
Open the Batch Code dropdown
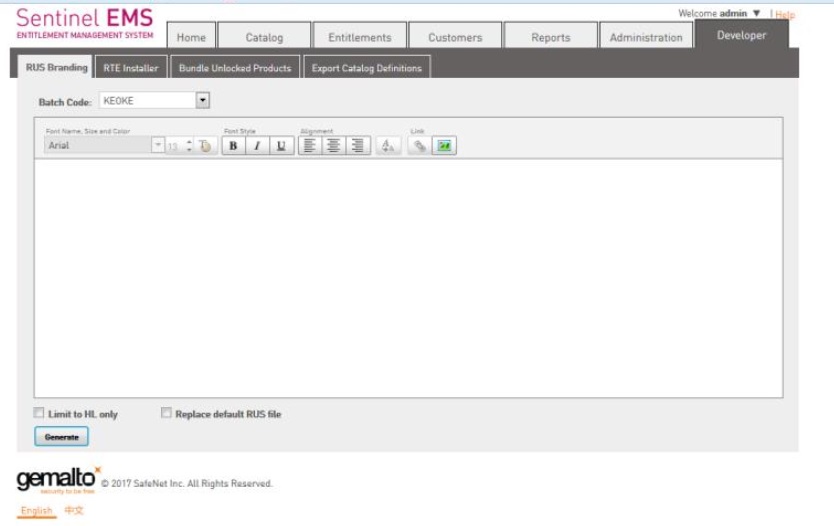(x=203, y=101)
